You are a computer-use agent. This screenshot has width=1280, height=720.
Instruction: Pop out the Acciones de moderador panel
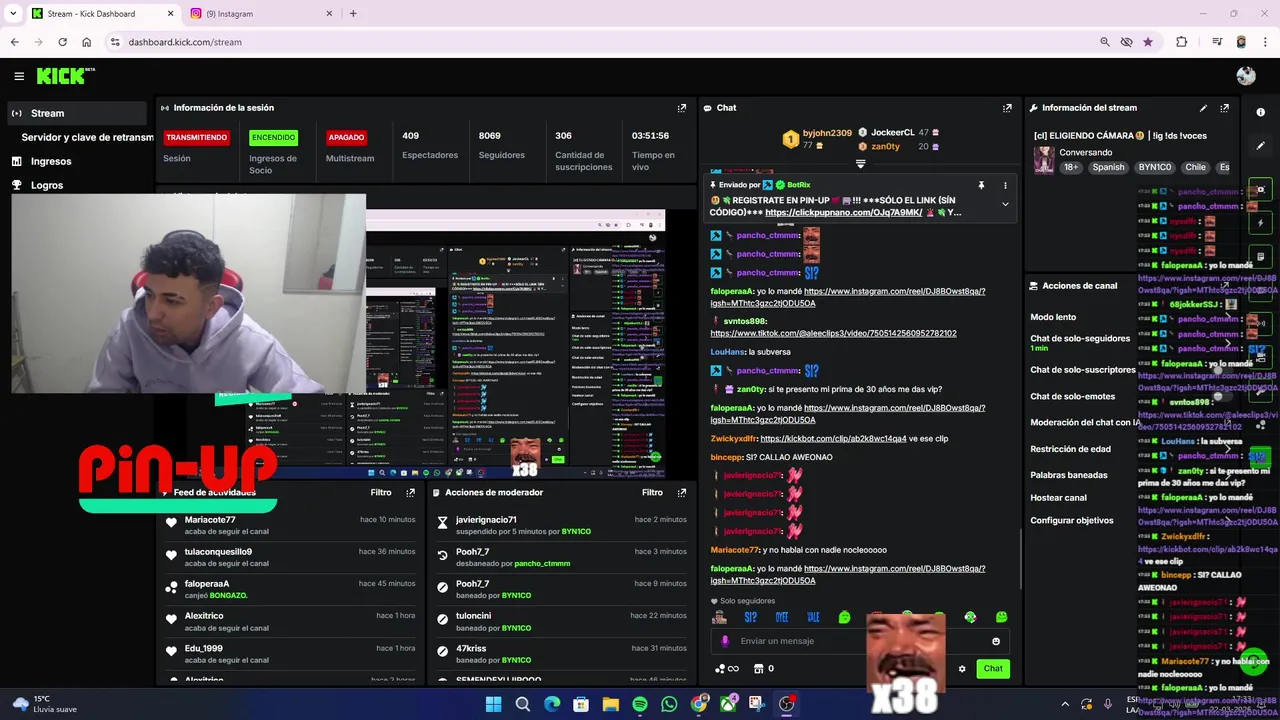coord(682,493)
